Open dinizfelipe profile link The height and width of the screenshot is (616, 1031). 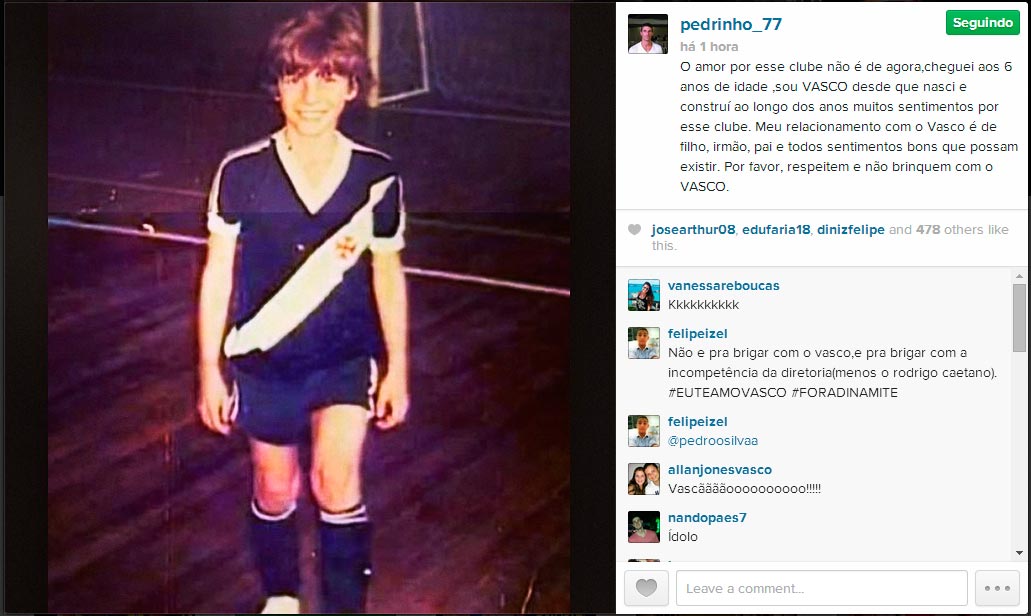point(850,229)
